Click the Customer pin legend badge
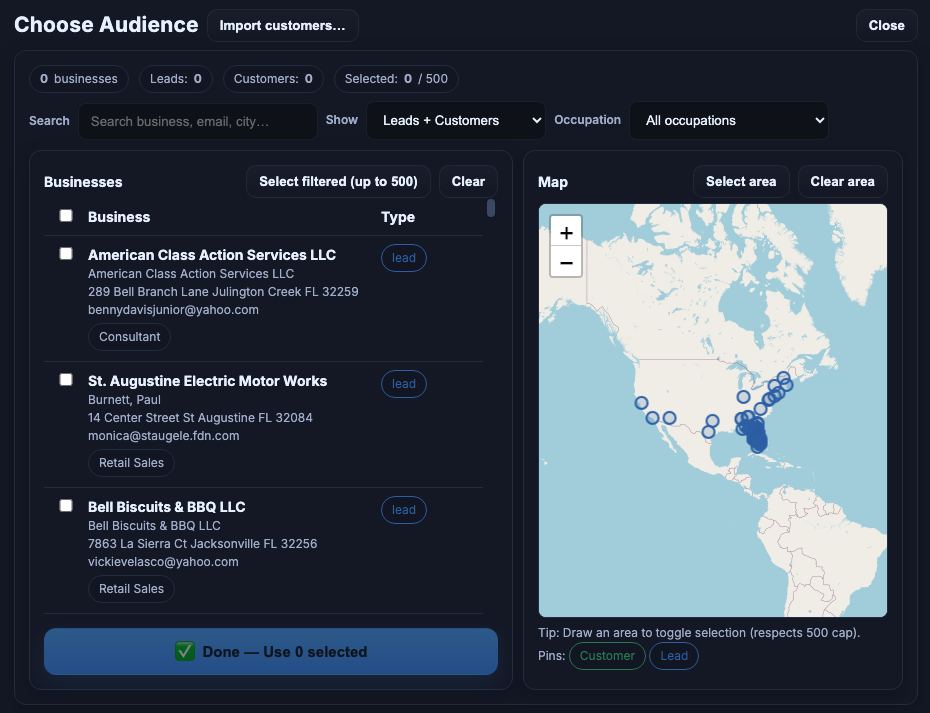930x713 pixels. 607,655
